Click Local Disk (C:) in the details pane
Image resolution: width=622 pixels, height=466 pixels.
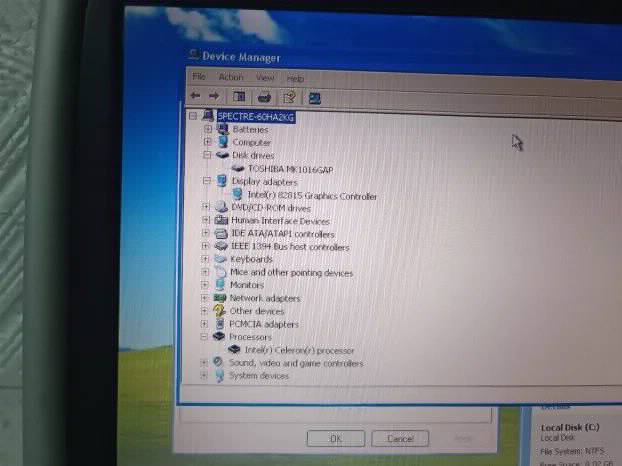tap(570, 427)
